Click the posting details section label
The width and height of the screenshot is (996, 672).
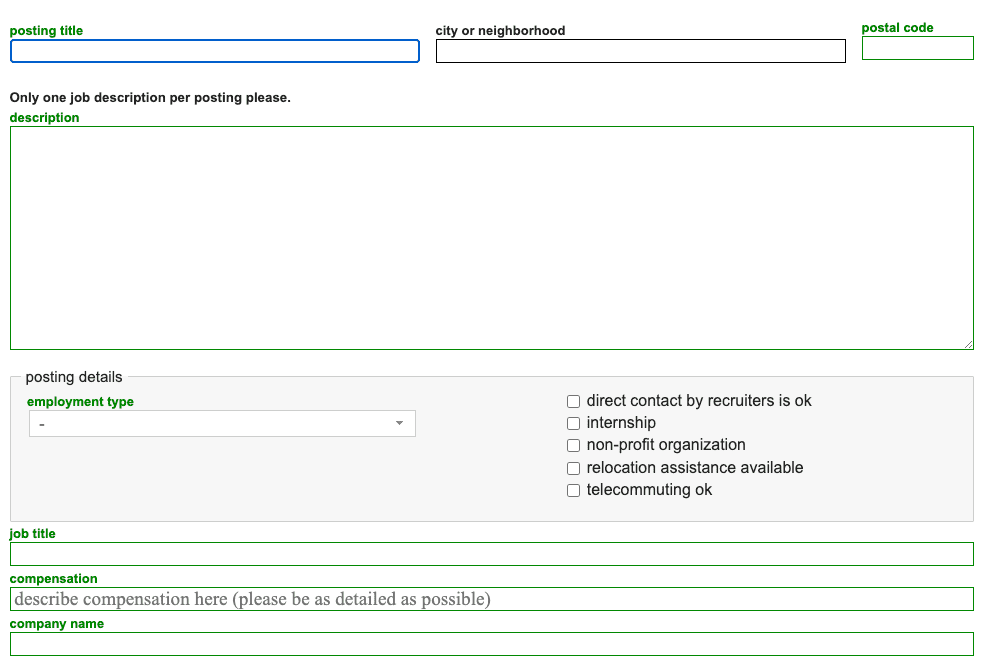pyautogui.click(x=72, y=377)
